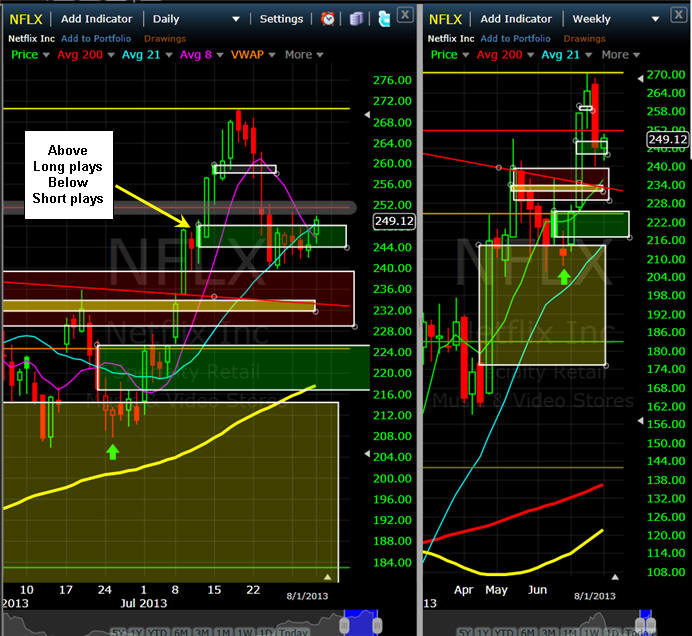Close the Weekly NFLX chart panel
This screenshot has width=692, height=636.
pyautogui.click(x=679, y=15)
